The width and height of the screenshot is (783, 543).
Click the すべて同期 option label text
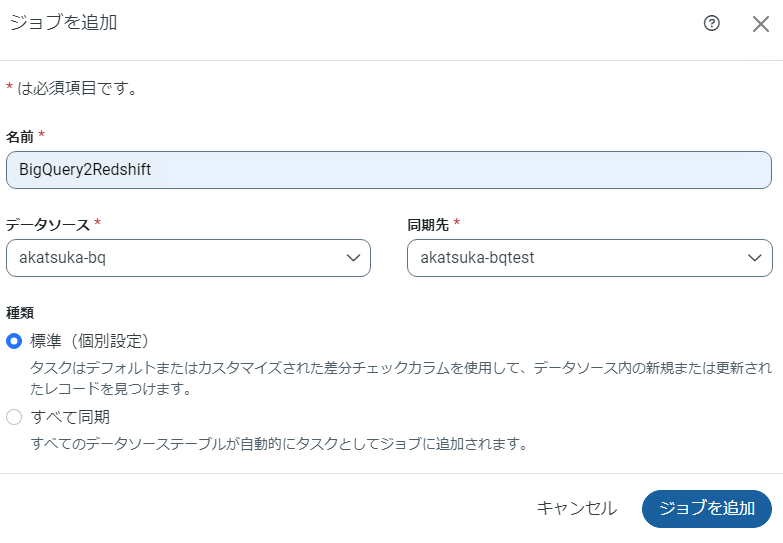point(70,417)
